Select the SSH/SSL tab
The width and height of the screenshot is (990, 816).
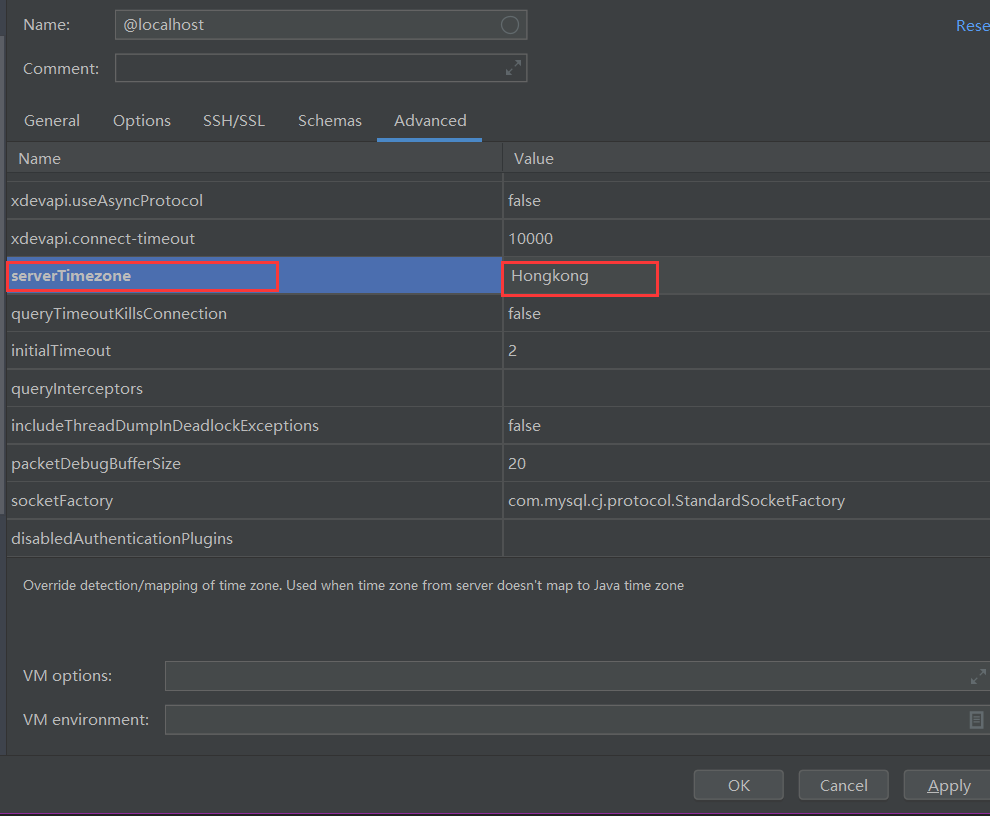(233, 120)
